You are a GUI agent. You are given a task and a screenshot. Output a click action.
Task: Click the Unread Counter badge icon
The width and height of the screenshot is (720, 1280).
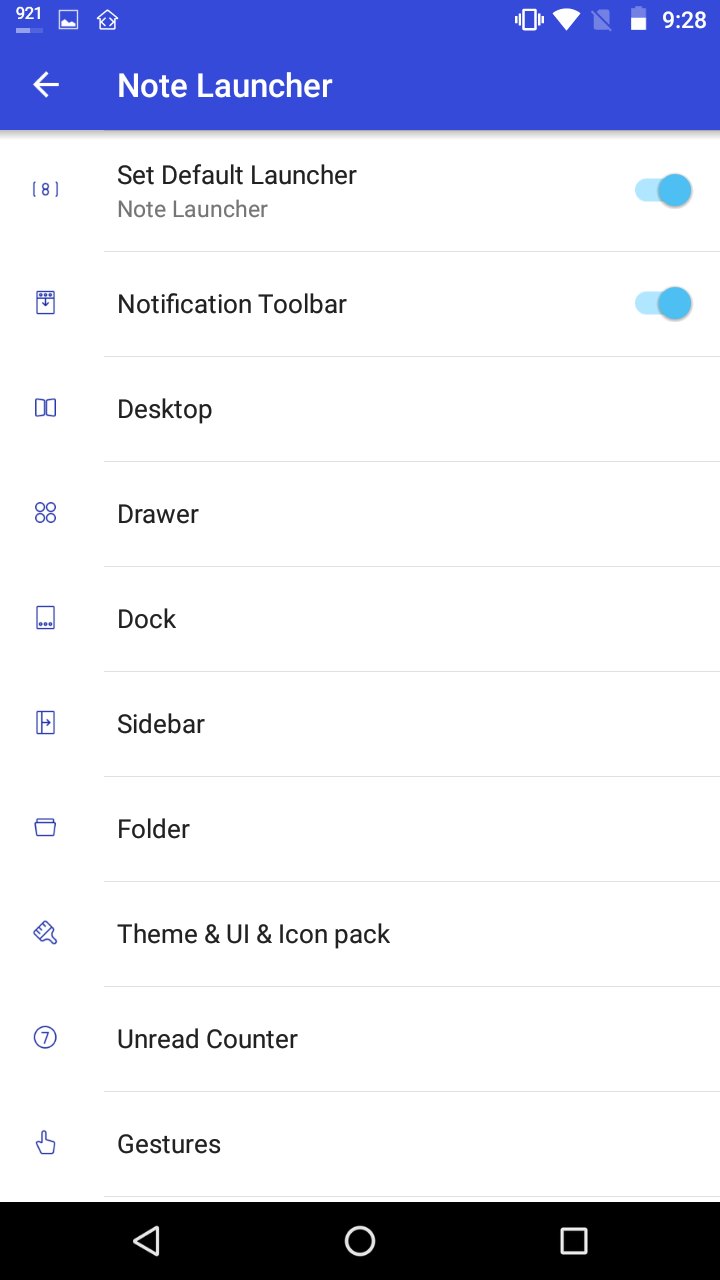[45, 1038]
